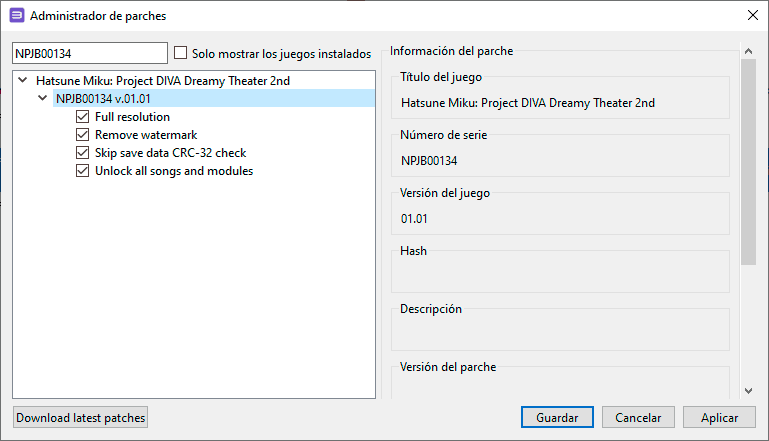
Task: Select the NPJB00134 v.01.01 tree row
Action: pyautogui.click(x=214, y=98)
